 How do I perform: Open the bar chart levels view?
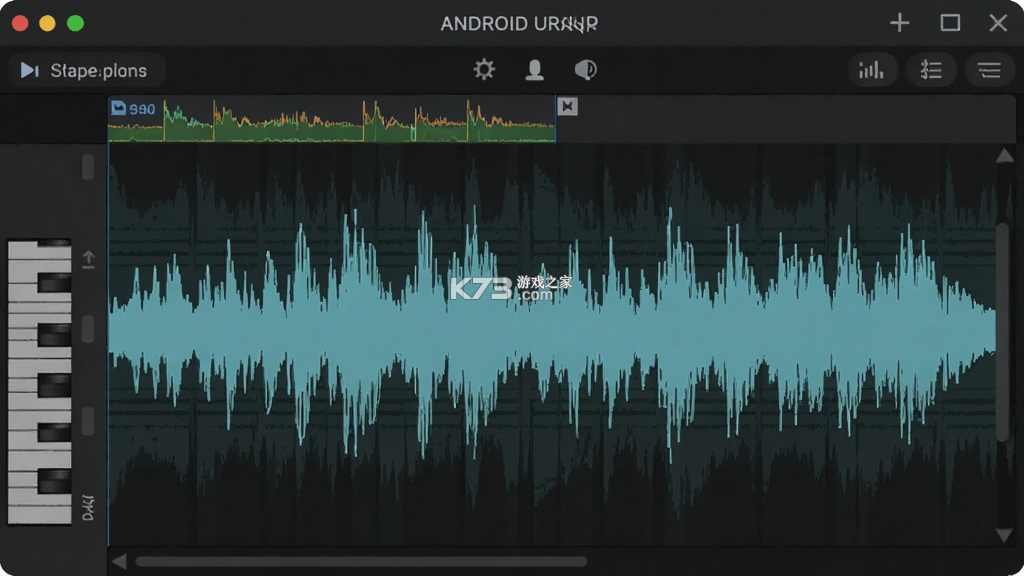[872, 70]
